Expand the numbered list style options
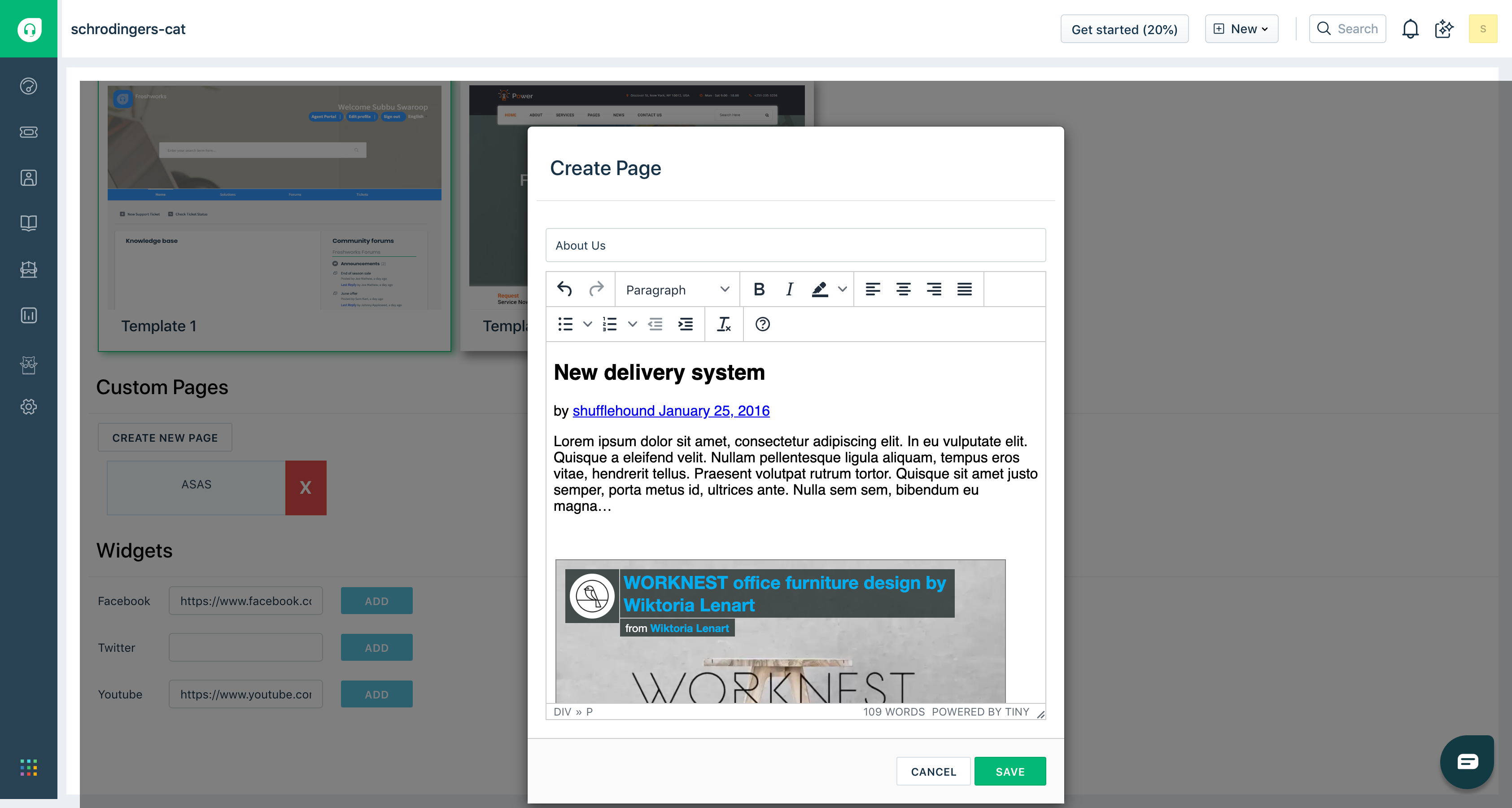This screenshot has height=808, width=1512. point(632,324)
